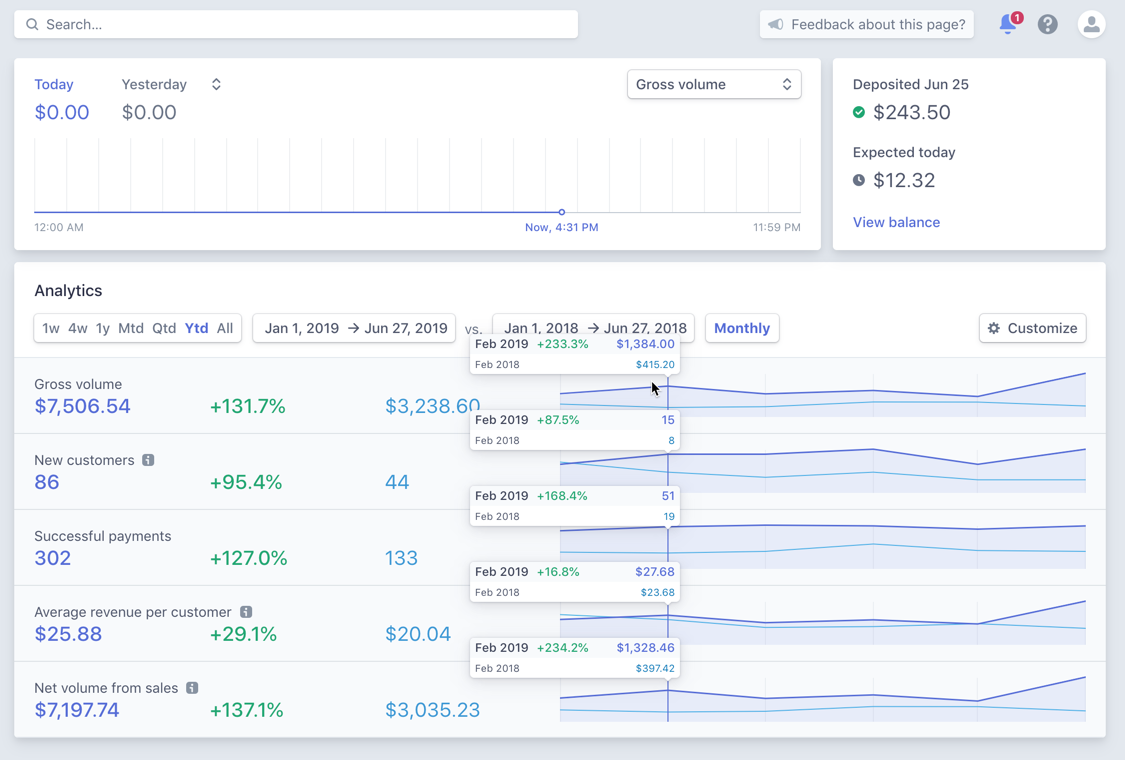Click the info icon beside New customers

tap(148, 460)
